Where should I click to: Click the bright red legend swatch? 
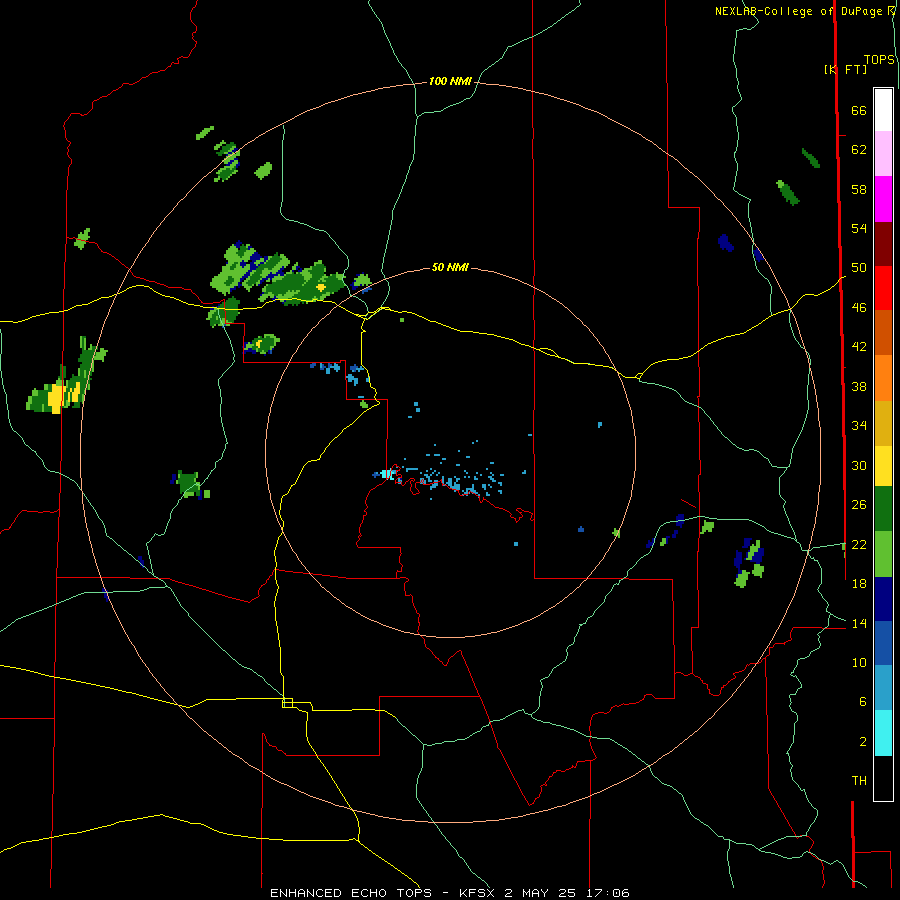883,288
